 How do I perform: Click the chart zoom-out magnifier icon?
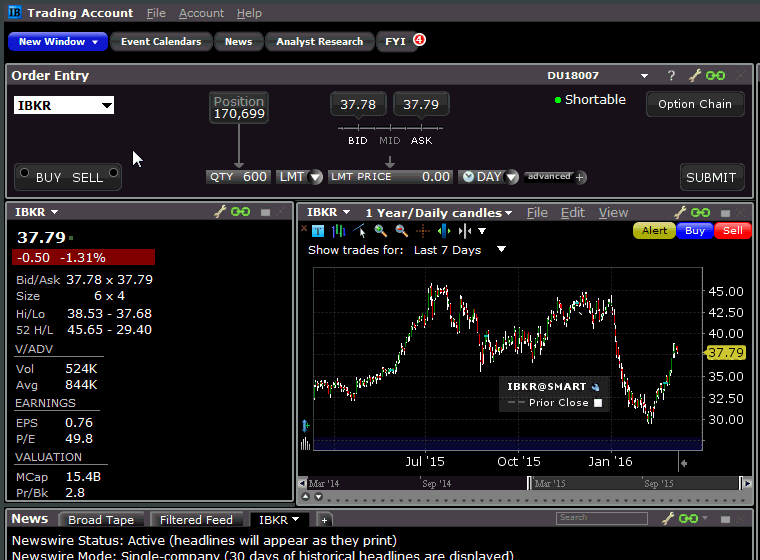pos(401,231)
